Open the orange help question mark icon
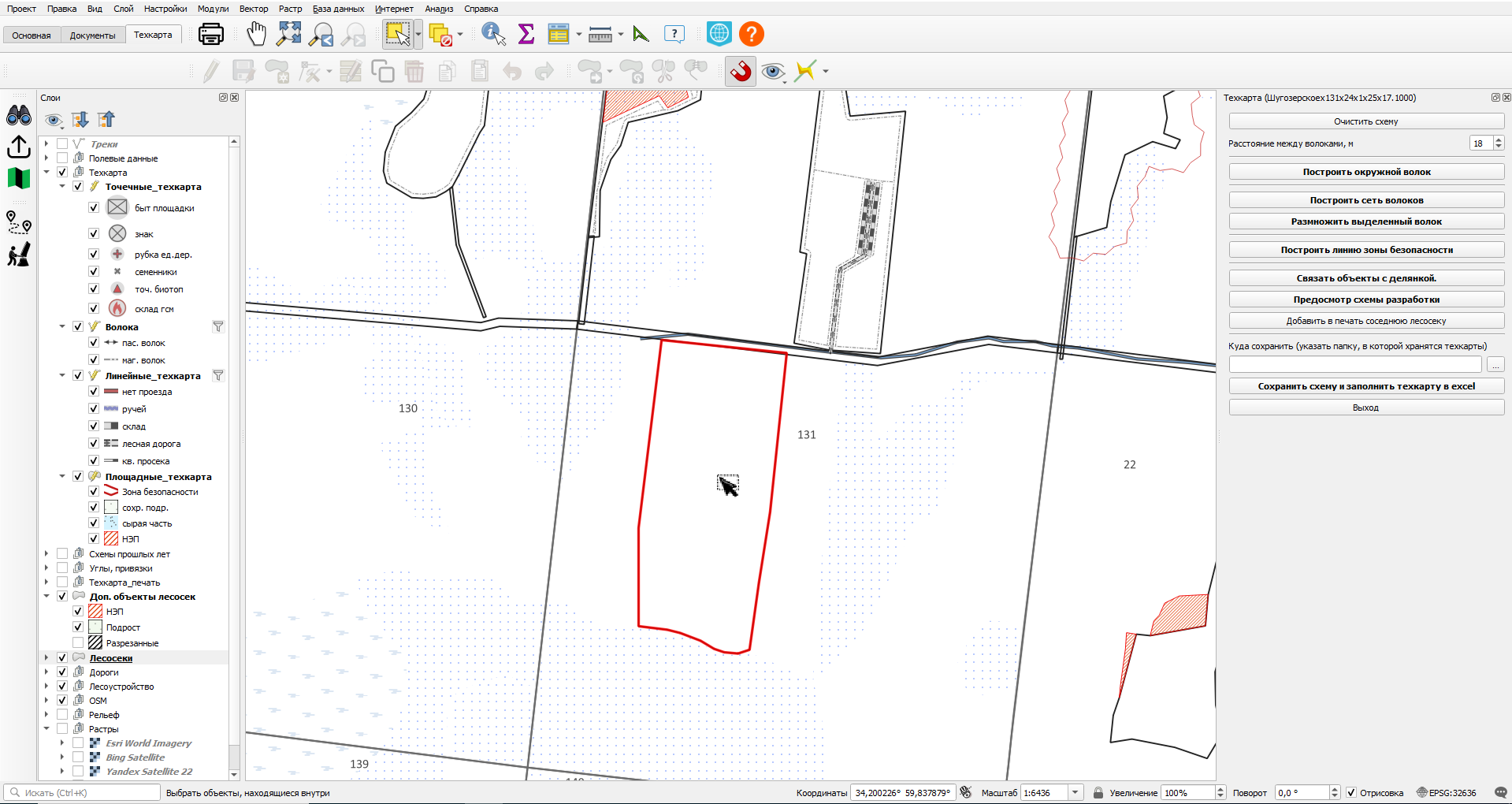The width and height of the screenshot is (1512, 804). pos(752,34)
